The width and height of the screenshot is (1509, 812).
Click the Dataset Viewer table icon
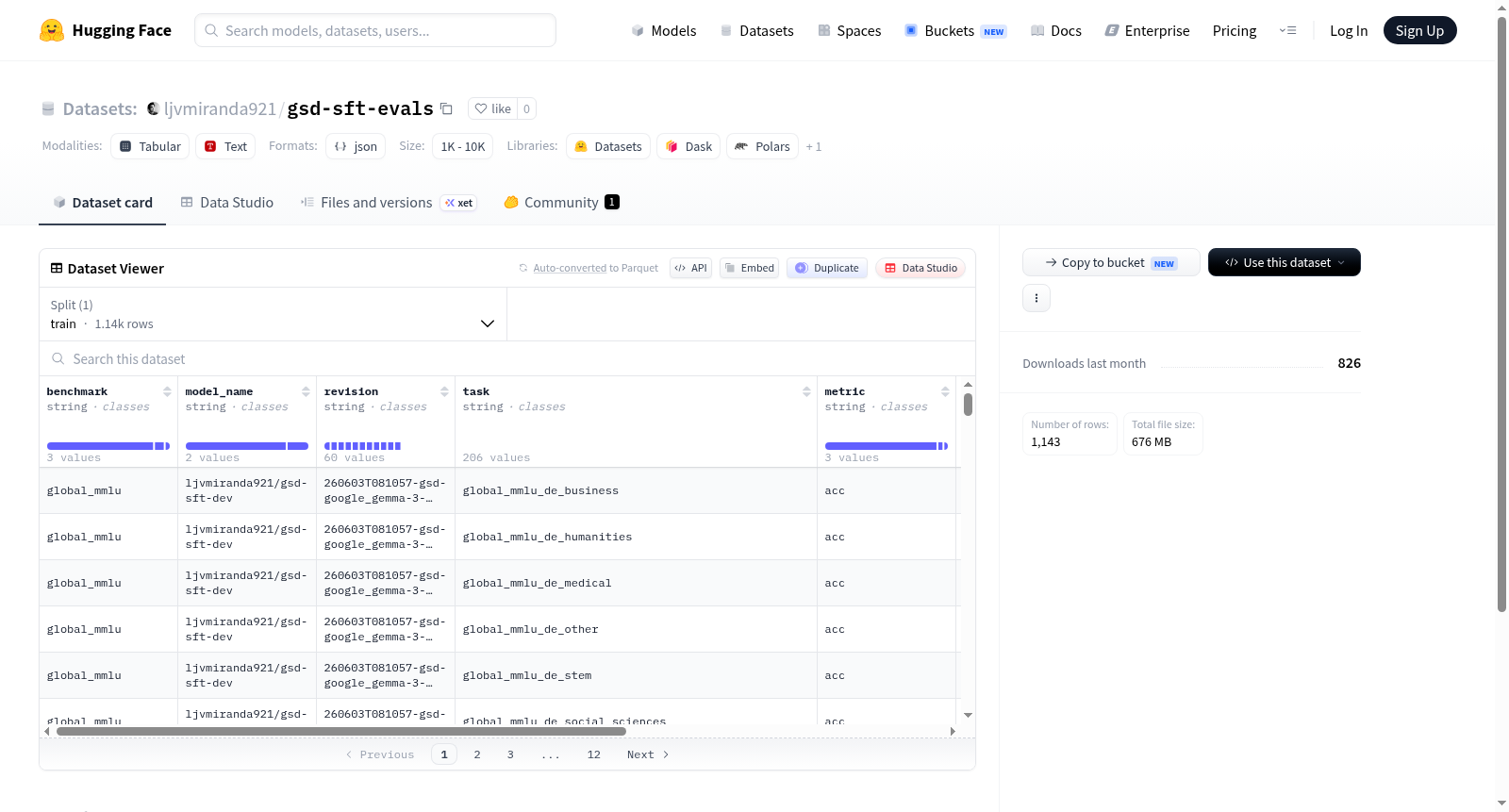tap(57, 269)
